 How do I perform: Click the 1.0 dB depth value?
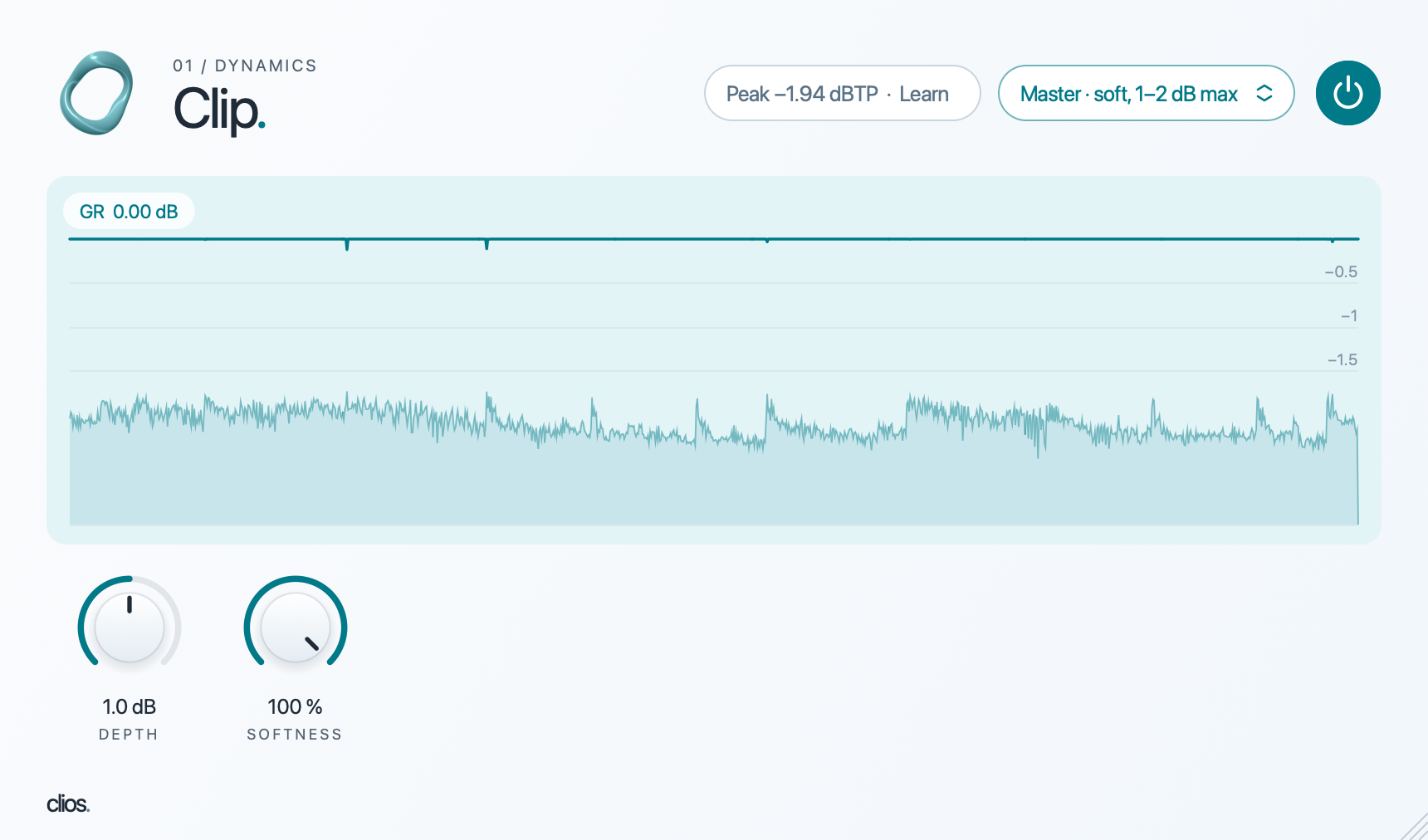pyautogui.click(x=129, y=706)
